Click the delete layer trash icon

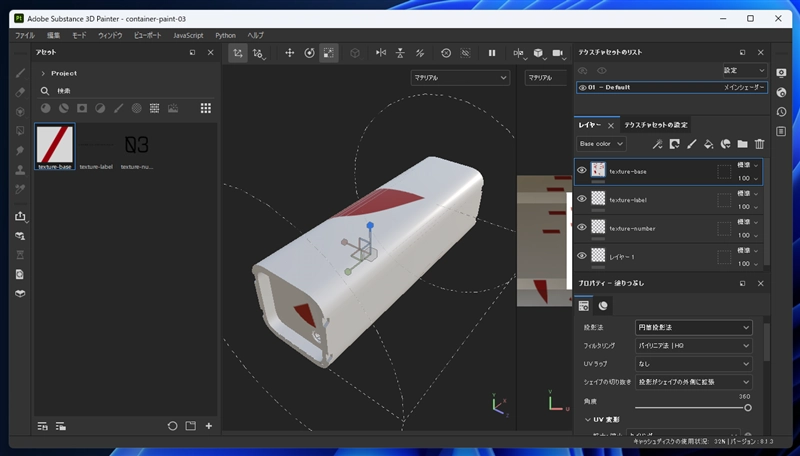(759, 144)
